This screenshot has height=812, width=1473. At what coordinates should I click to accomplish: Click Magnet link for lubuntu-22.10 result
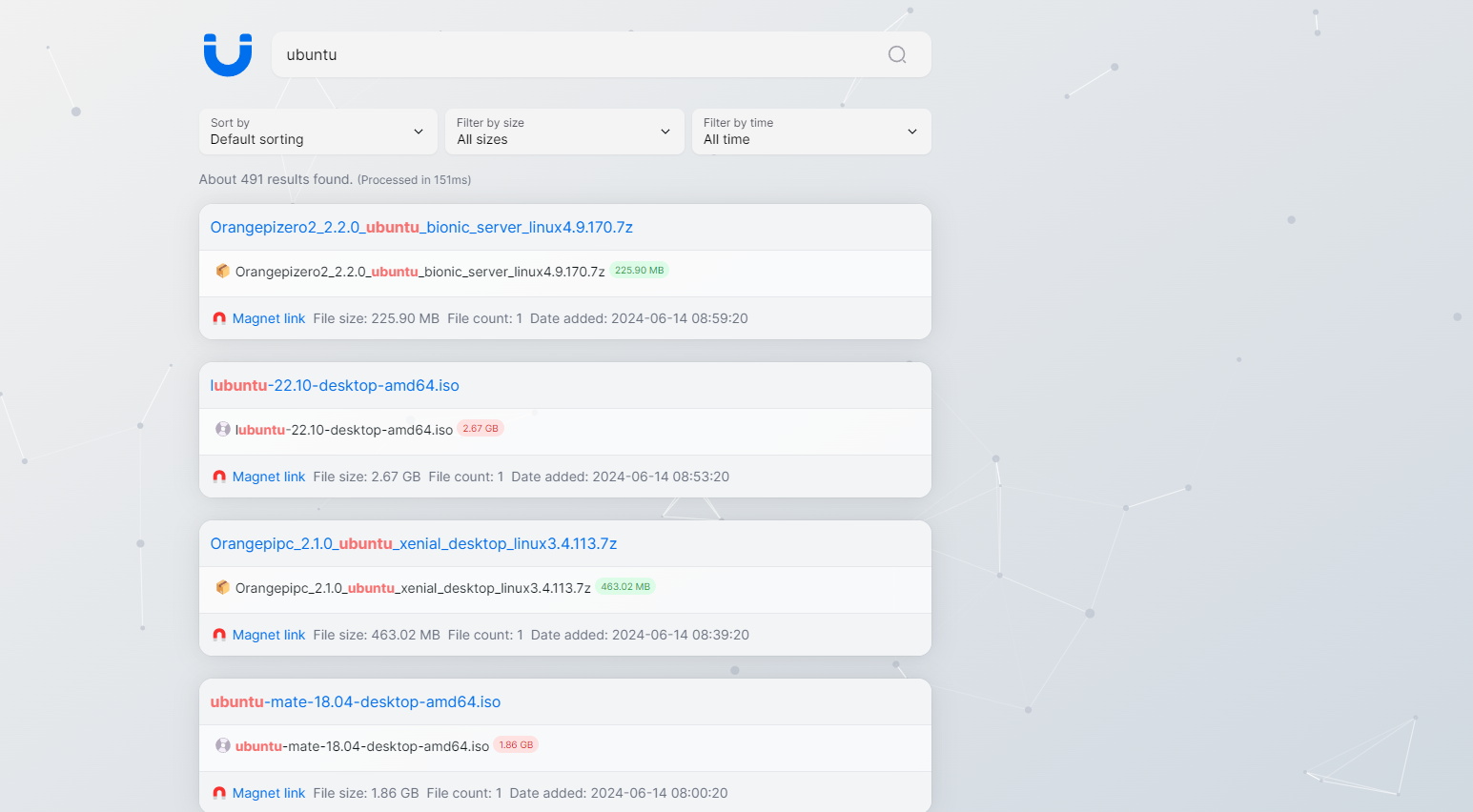click(269, 477)
